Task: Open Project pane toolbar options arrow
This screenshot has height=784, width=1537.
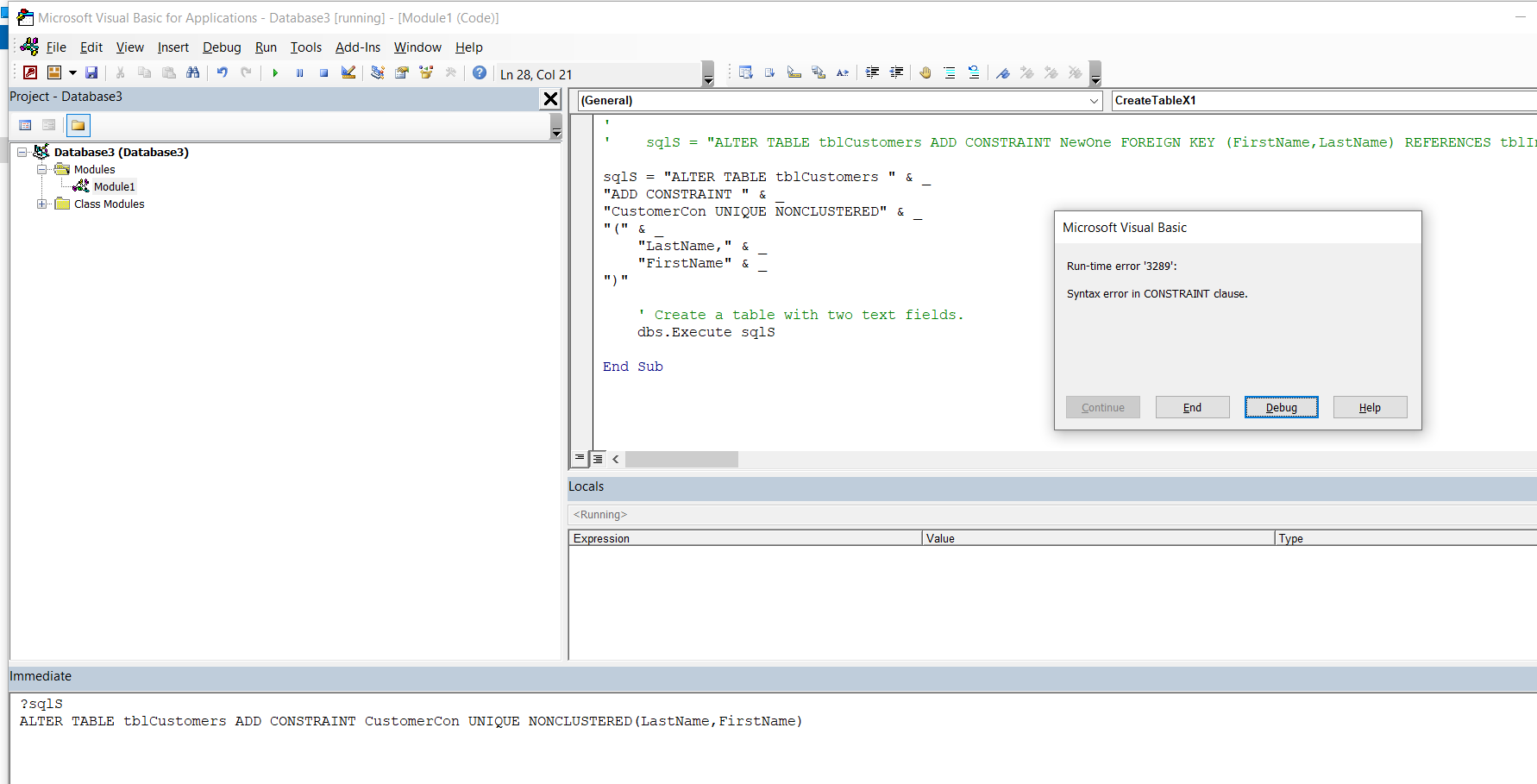Action: (556, 127)
